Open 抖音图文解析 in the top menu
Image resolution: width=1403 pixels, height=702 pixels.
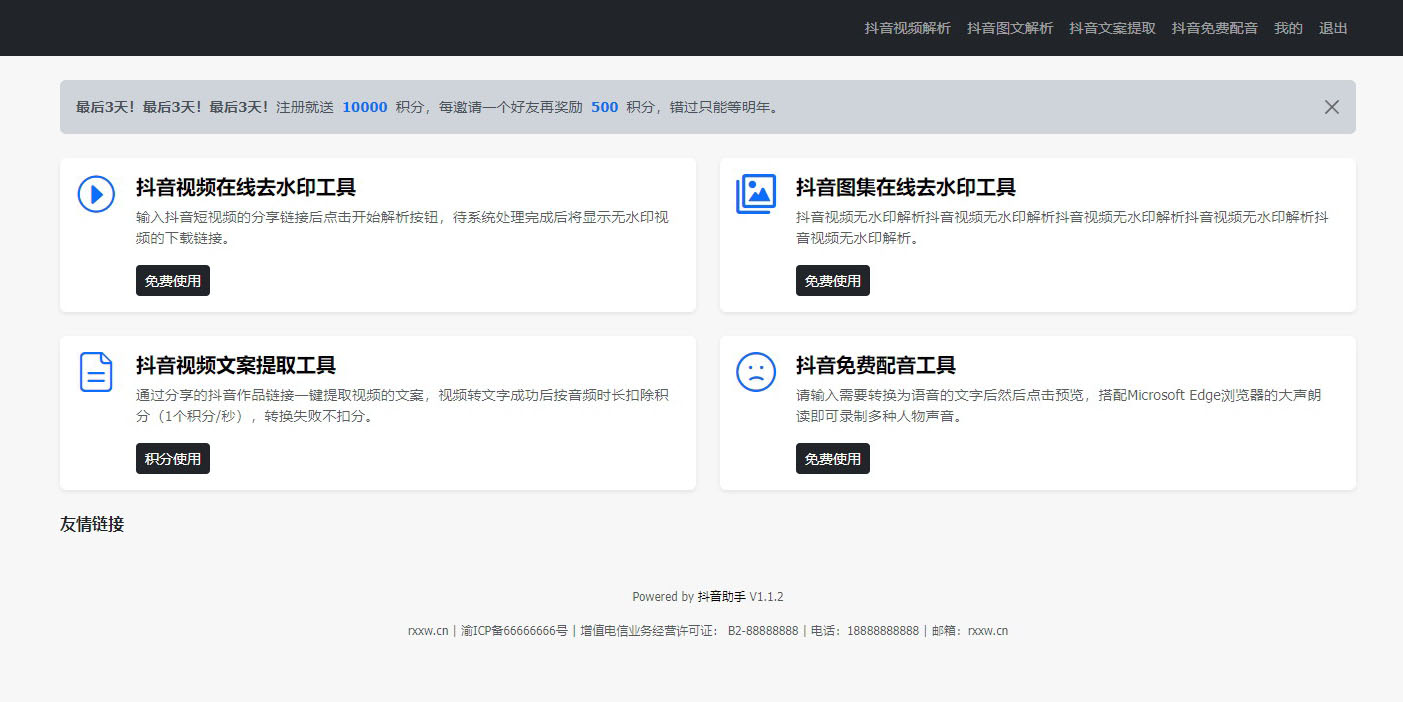[x=1010, y=28]
